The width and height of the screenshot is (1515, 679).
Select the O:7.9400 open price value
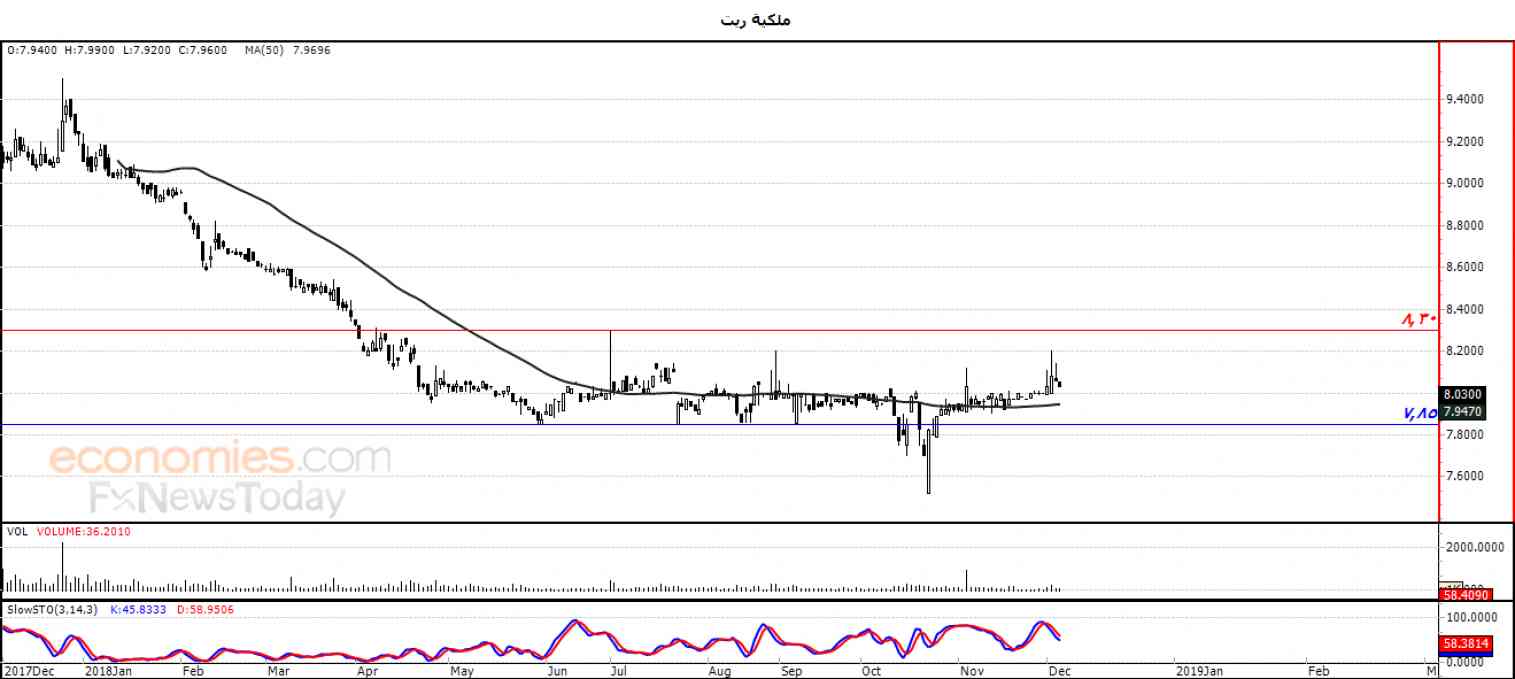point(31,49)
